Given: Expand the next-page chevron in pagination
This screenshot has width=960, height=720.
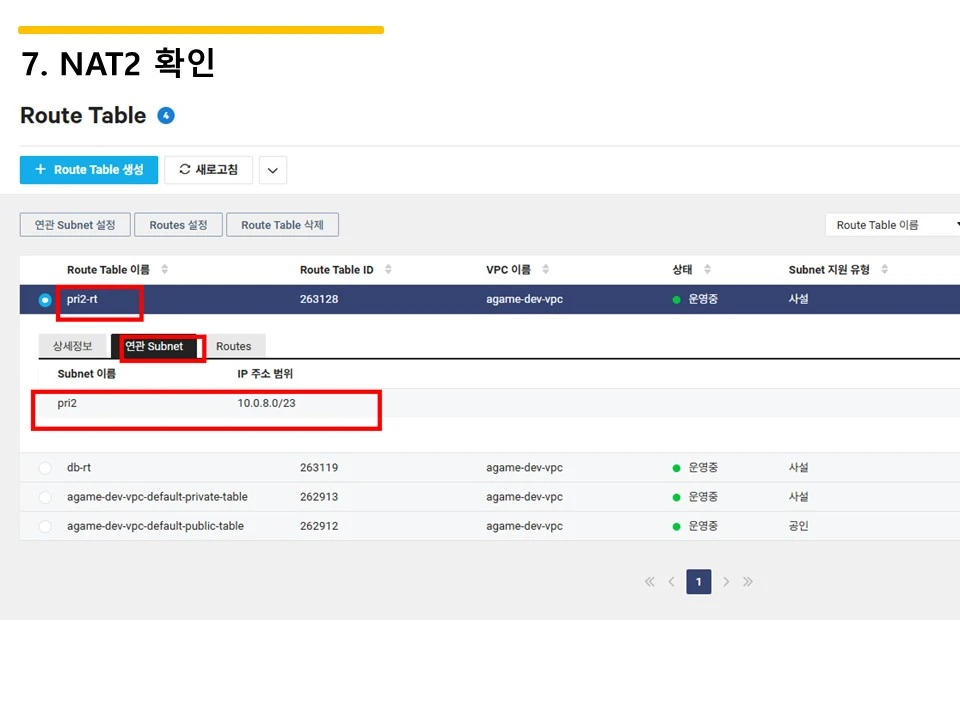Looking at the screenshot, I should point(726,581).
